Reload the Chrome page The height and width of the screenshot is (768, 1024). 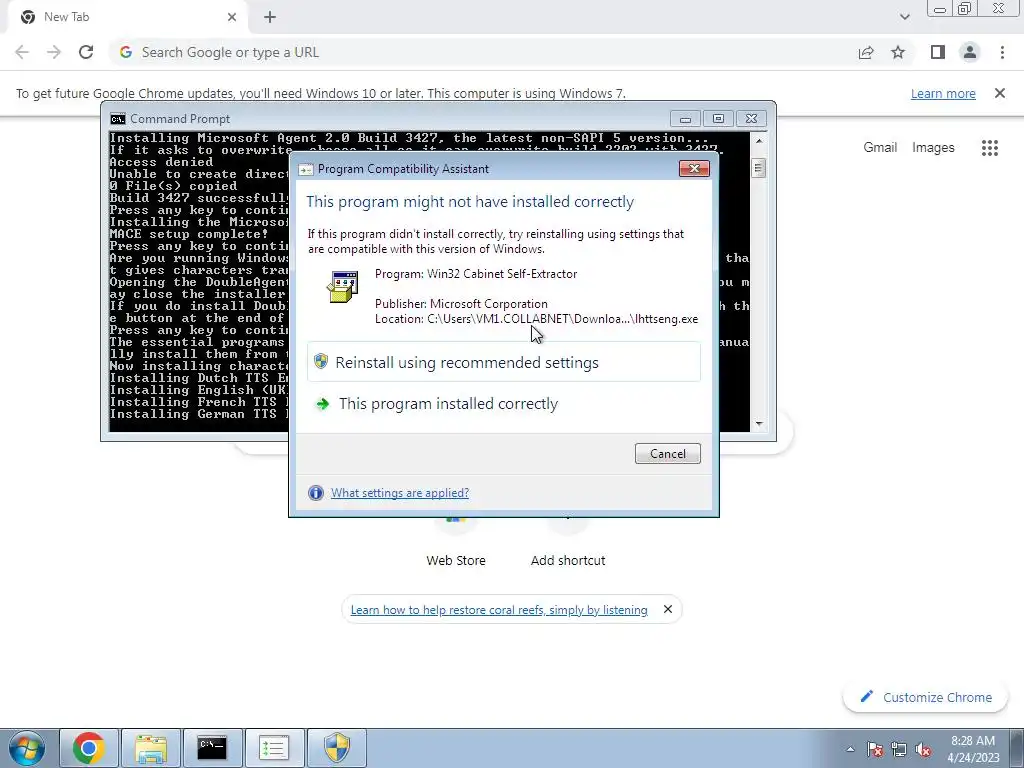click(86, 52)
